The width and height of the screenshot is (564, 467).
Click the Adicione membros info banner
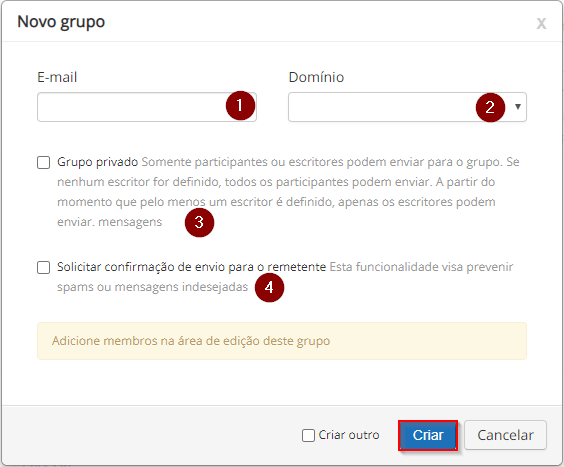282,341
